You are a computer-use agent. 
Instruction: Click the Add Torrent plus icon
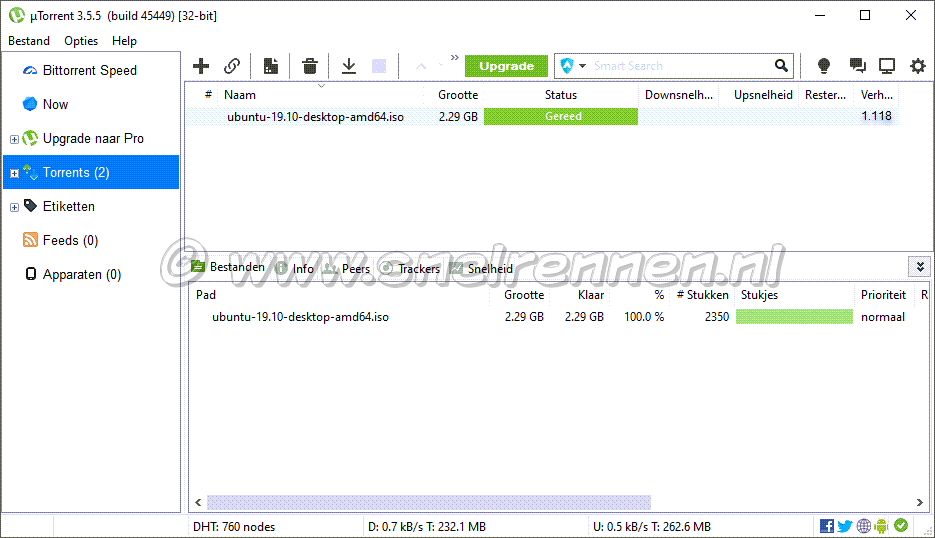201,66
